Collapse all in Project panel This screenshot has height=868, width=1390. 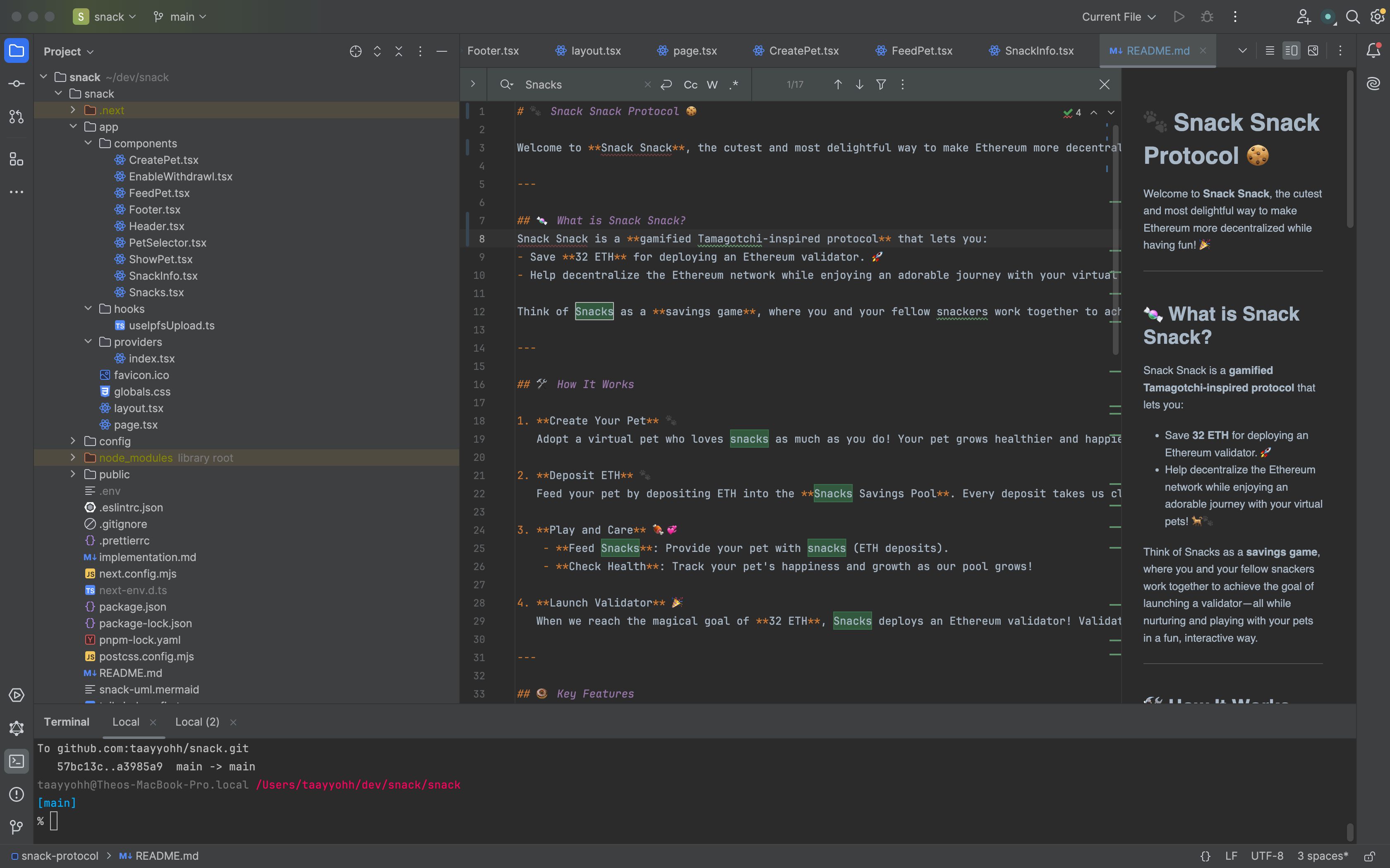click(398, 51)
